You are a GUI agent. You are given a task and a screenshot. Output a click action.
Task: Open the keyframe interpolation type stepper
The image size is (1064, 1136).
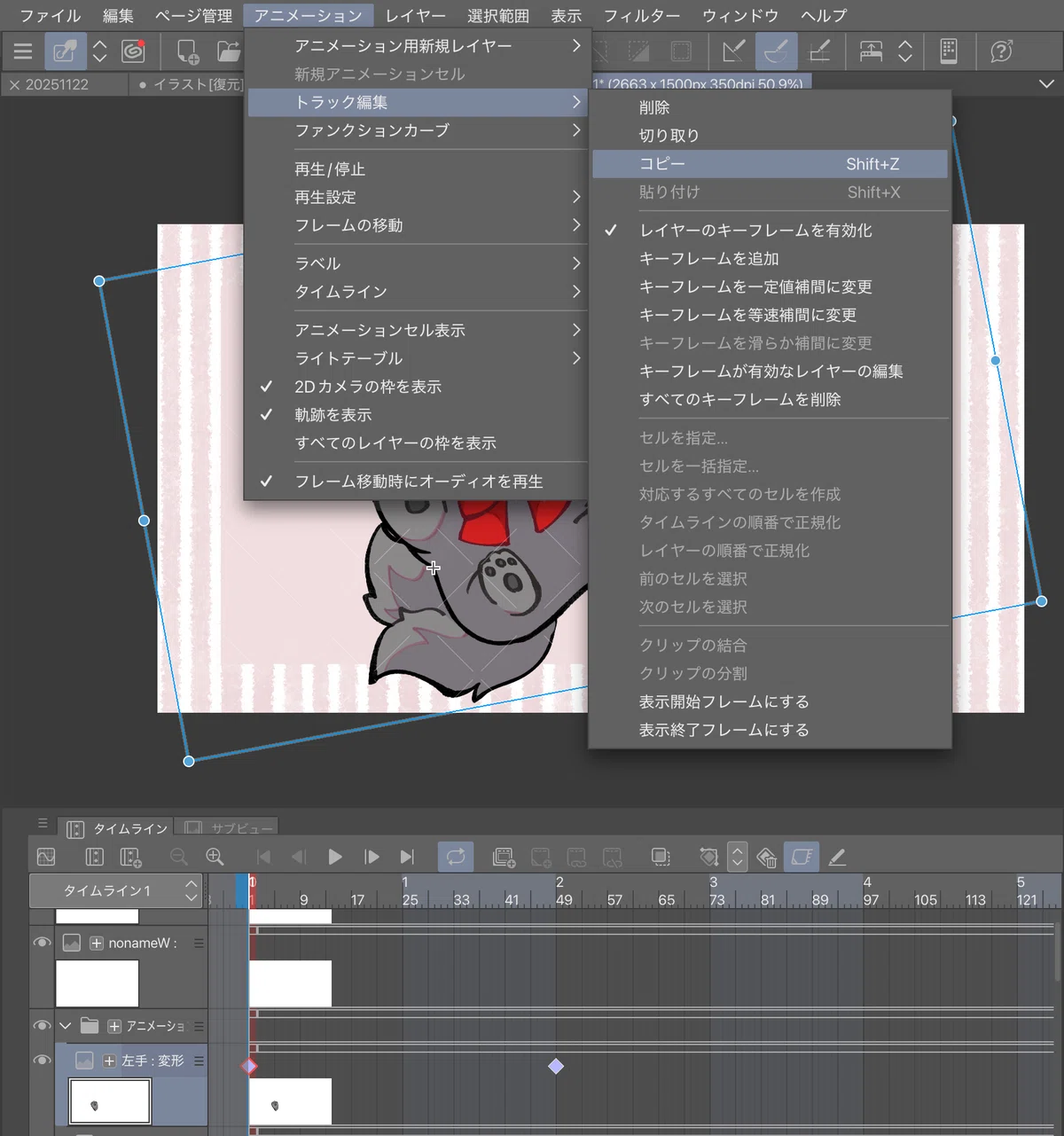737,857
